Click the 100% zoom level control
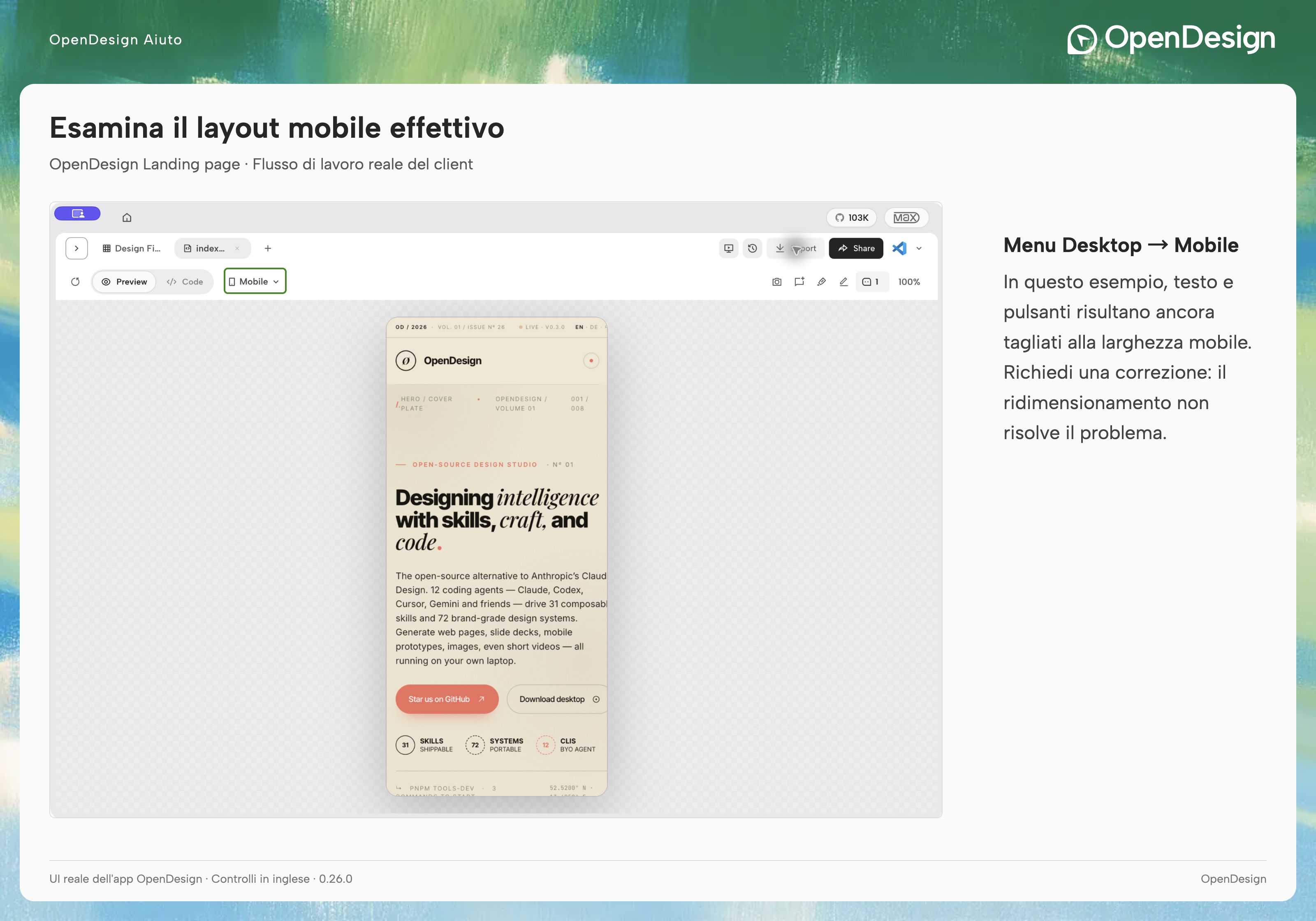The image size is (1316, 921). tap(908, 281)
